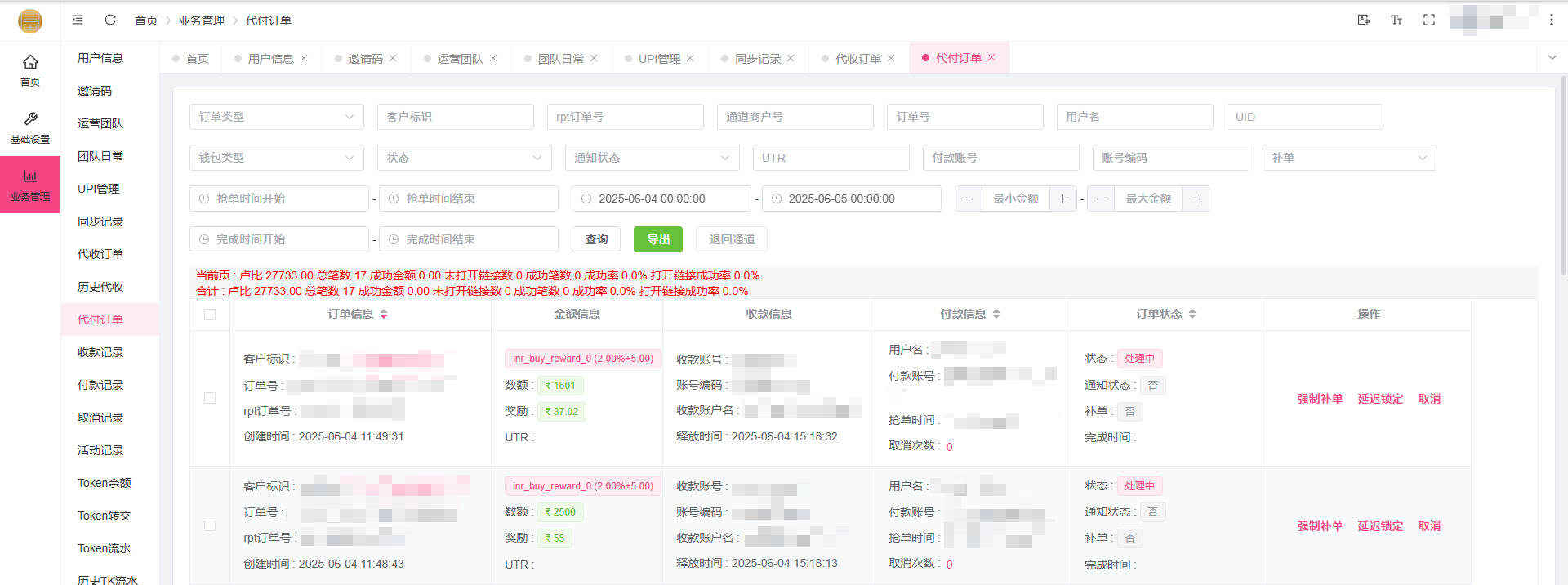
Task: Go to 首页 home icon in sidebar
Action: click(30, 69)
